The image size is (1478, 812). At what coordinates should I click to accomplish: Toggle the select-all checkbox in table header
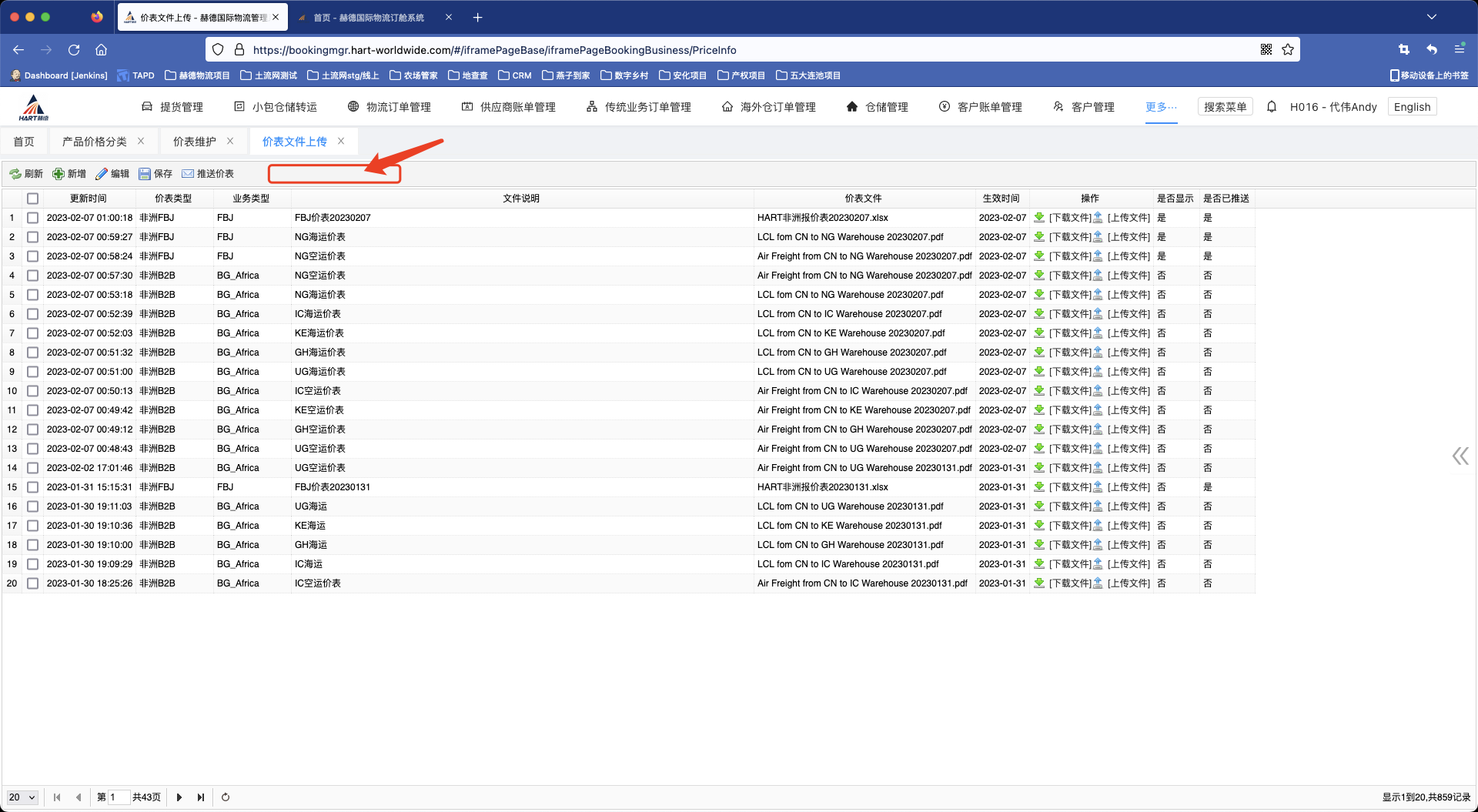32,199
